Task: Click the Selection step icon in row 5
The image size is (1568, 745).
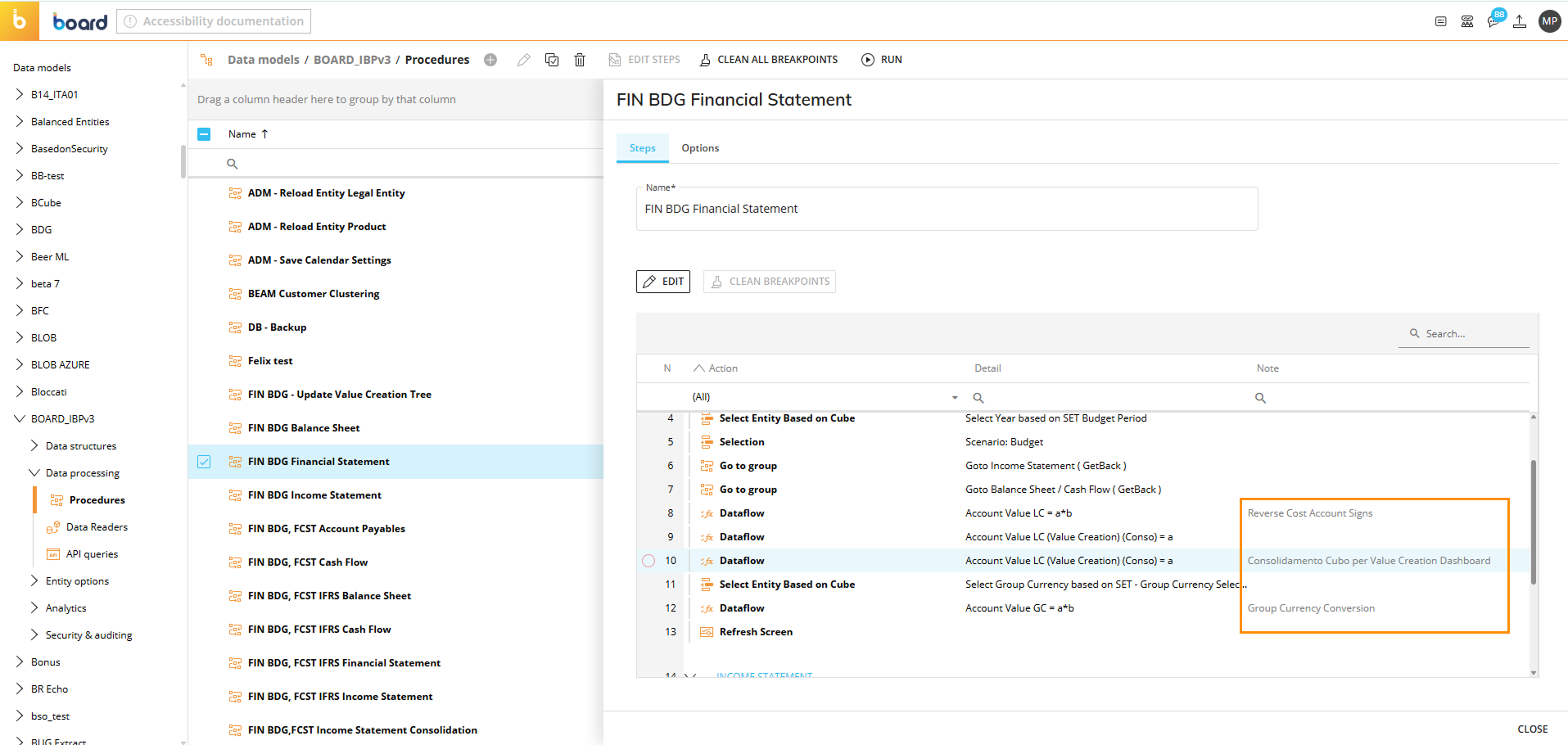Action: point(707,442)
